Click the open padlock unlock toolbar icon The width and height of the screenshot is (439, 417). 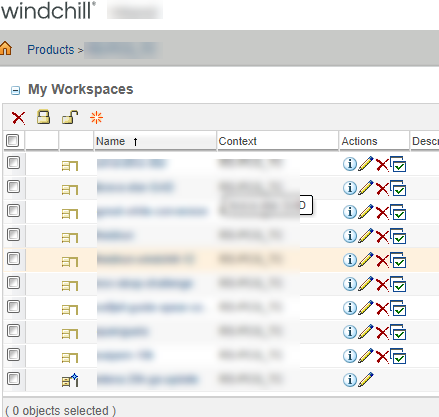[70, 117]
